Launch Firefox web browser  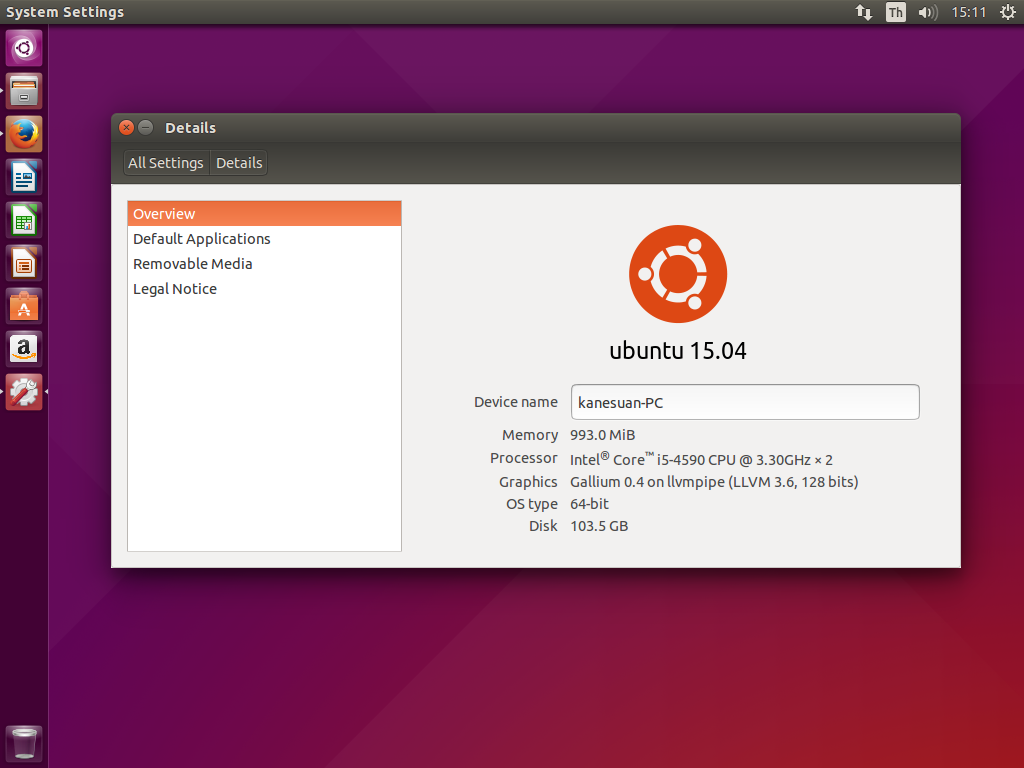click(x=24, y=134)
